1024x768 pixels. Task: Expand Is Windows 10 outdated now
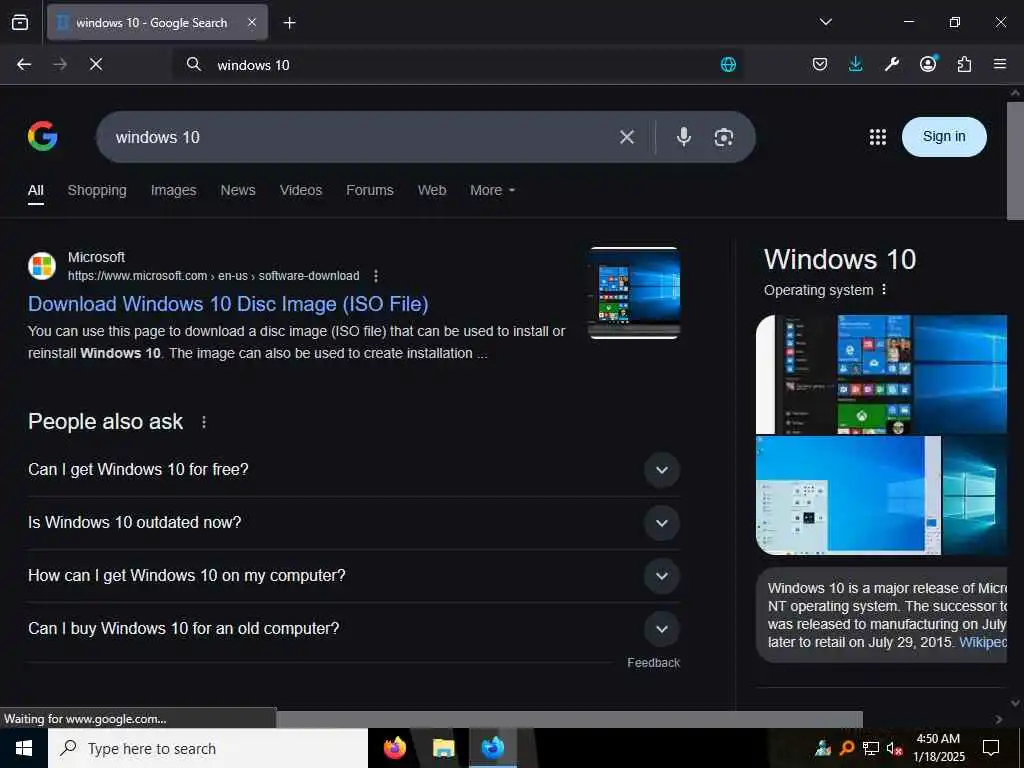pos(353,522)
